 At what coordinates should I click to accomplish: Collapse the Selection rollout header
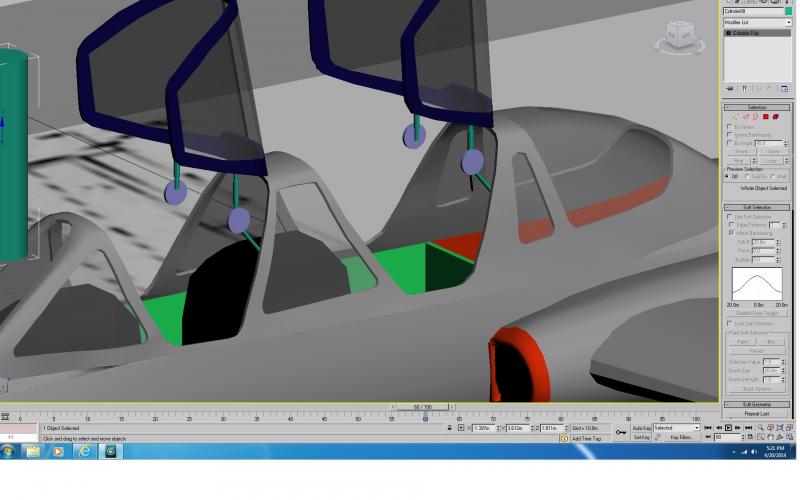757,107
